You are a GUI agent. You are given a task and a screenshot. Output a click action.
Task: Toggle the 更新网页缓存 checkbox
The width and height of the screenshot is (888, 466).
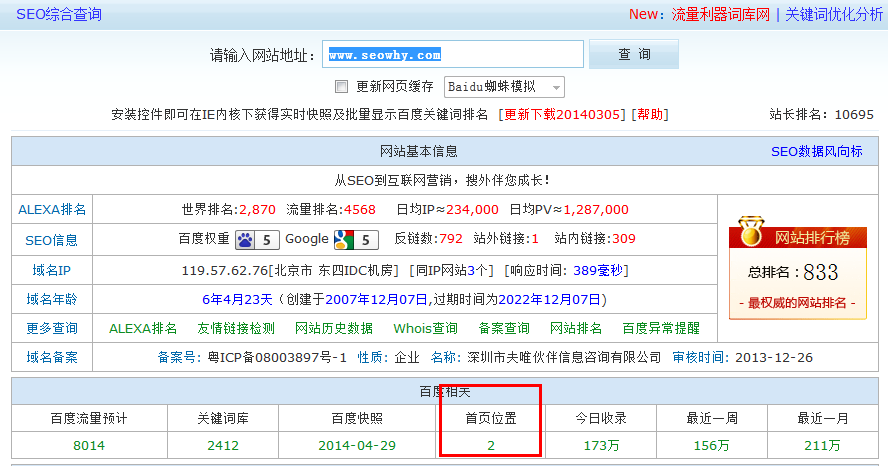pyautogui.click(x=341, y=86)
